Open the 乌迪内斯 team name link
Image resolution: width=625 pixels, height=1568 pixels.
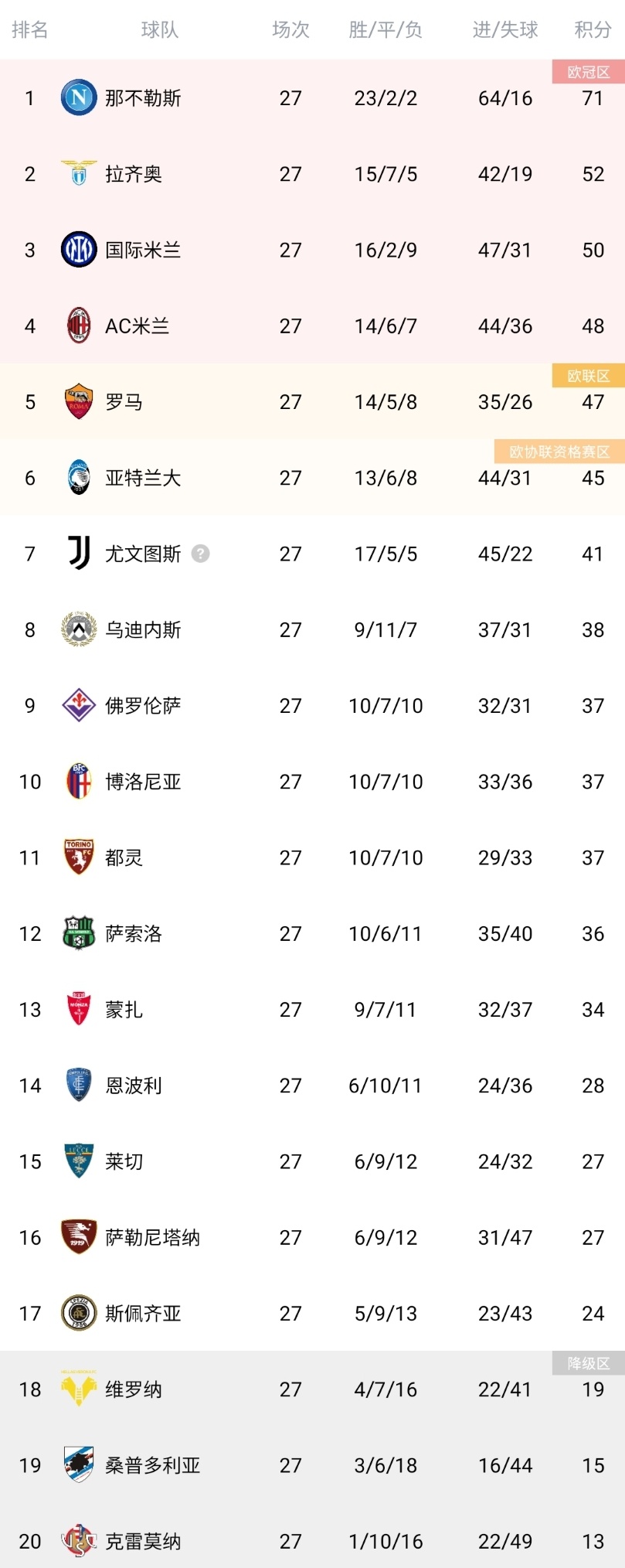tap(143, 630)
